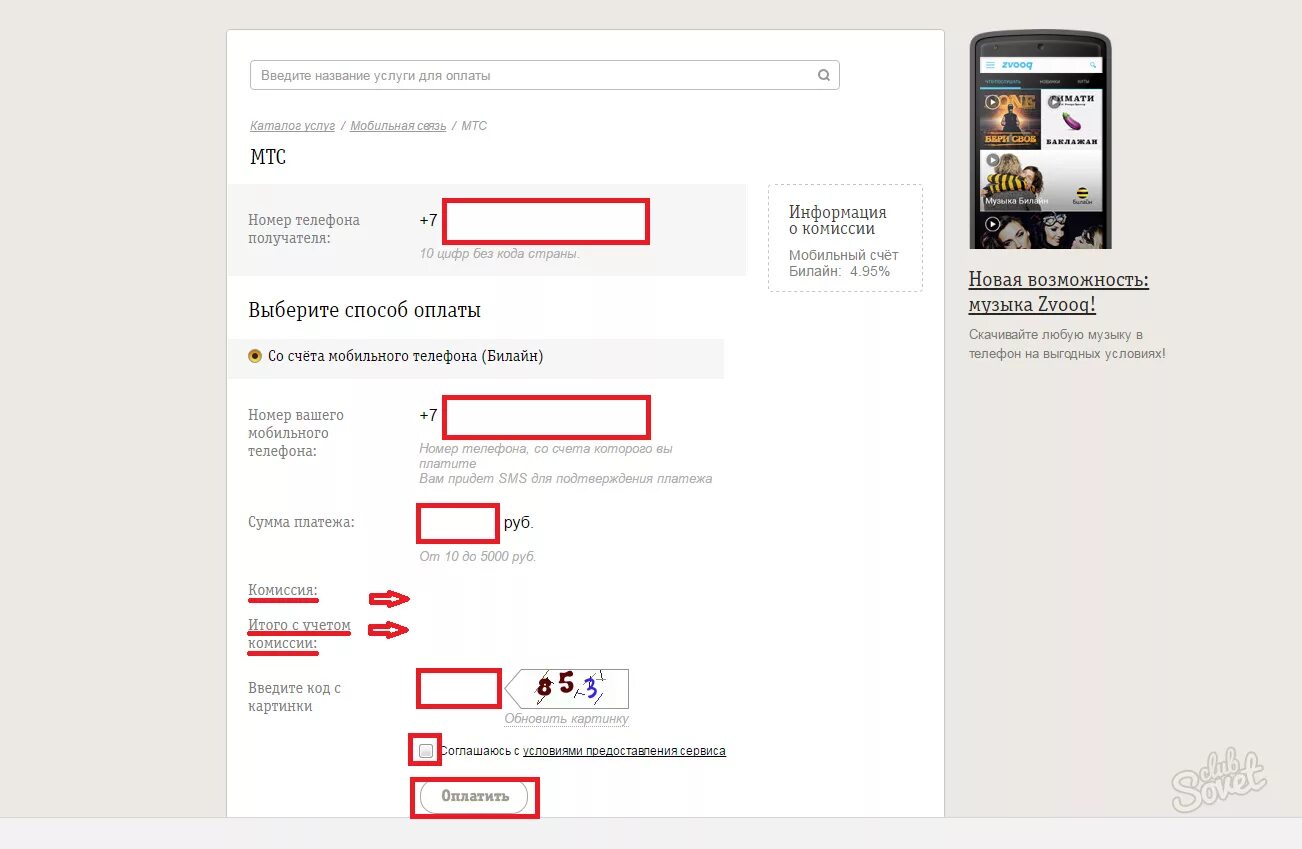Click the Итого с учетом комиссии label

[x=299, y=635]
